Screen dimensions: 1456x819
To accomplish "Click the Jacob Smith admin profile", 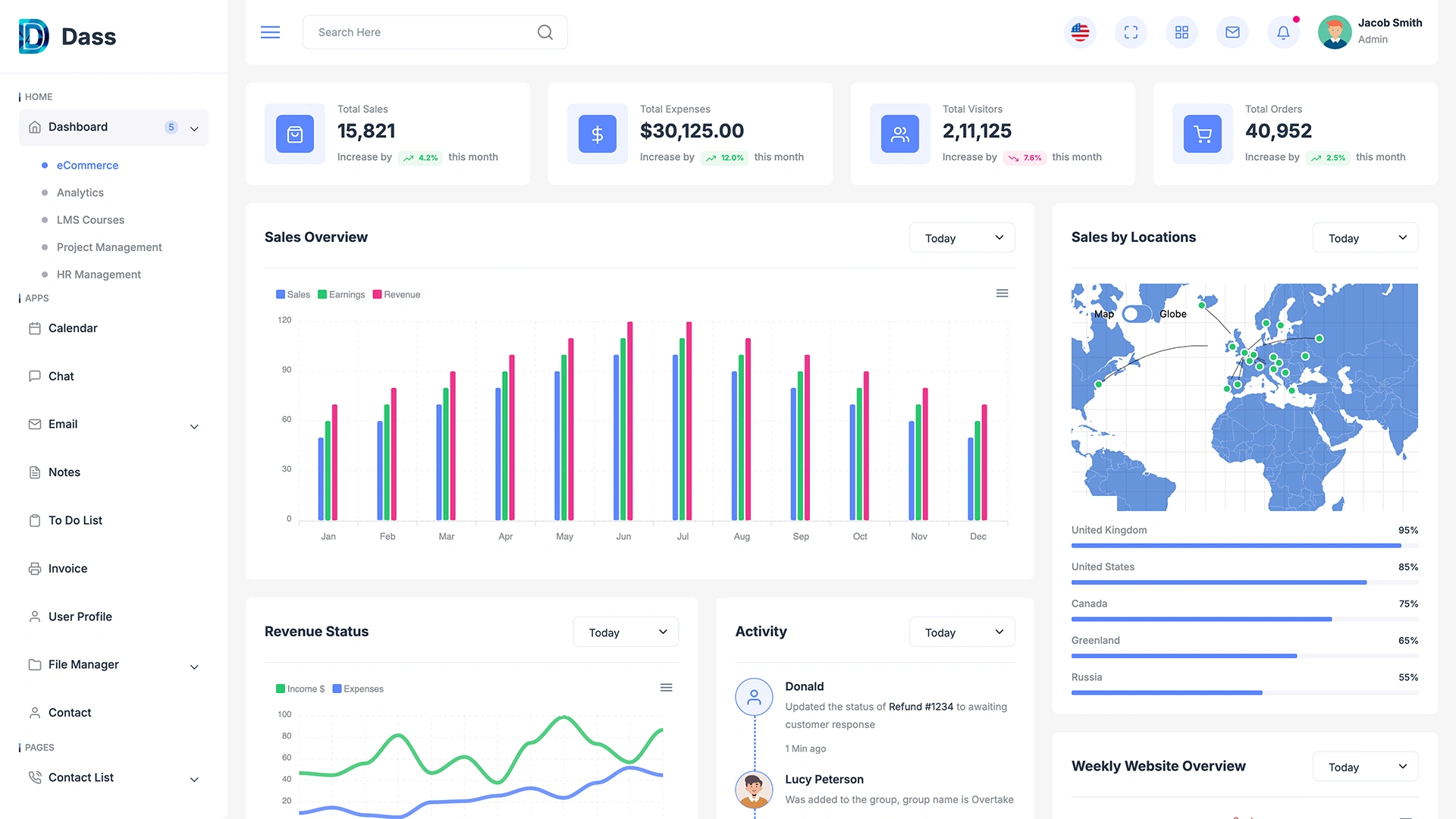I will 1370,32.
